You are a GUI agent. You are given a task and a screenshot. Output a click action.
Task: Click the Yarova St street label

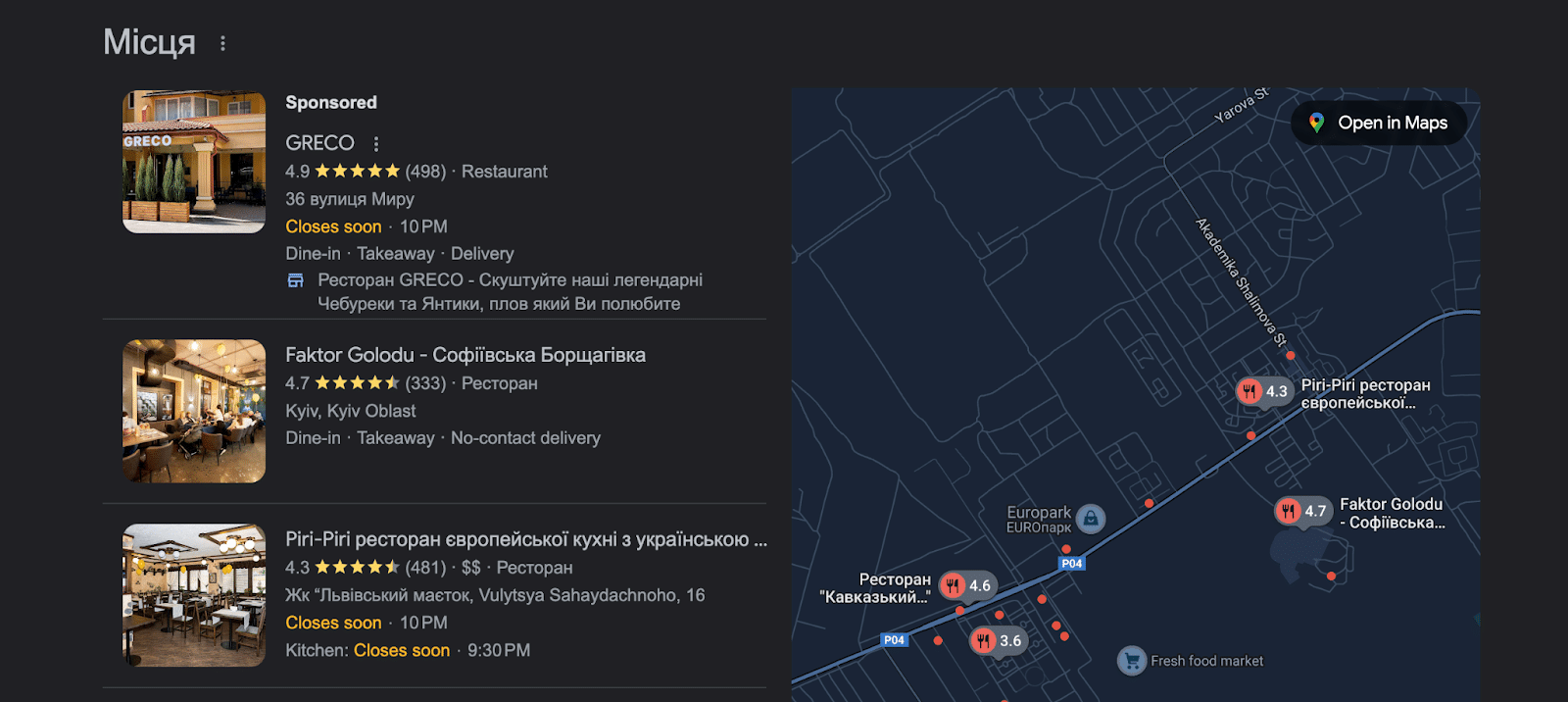coord(1242,105)
